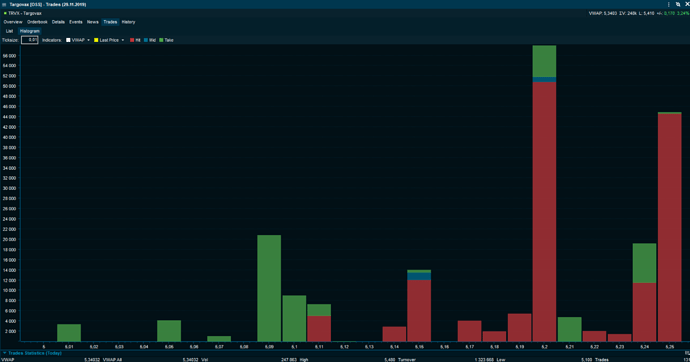Click the detach window icon
Viewport: 690px width, 362px height.
click(x=678, y=4)
